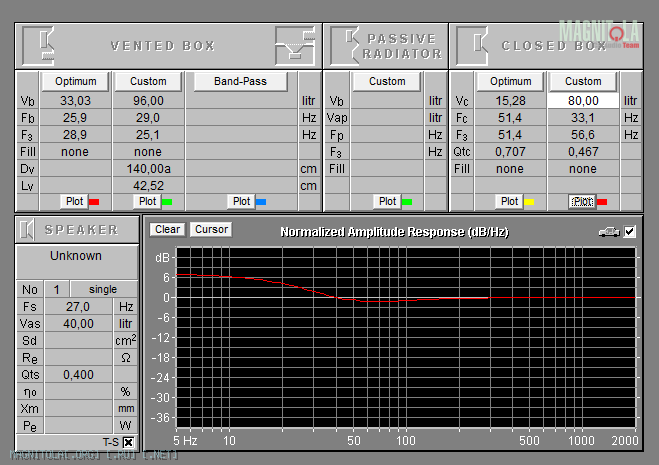The image size is (659, 465).
Task: Toggle the T-S checkbox in the Speaker panel
Action: tap(128, 442)
